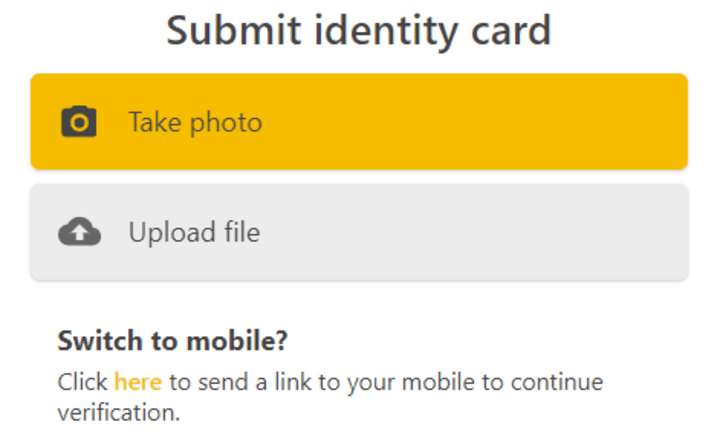Select the camera lens circle in icon

pyautogui.click(x=79, y=123)
